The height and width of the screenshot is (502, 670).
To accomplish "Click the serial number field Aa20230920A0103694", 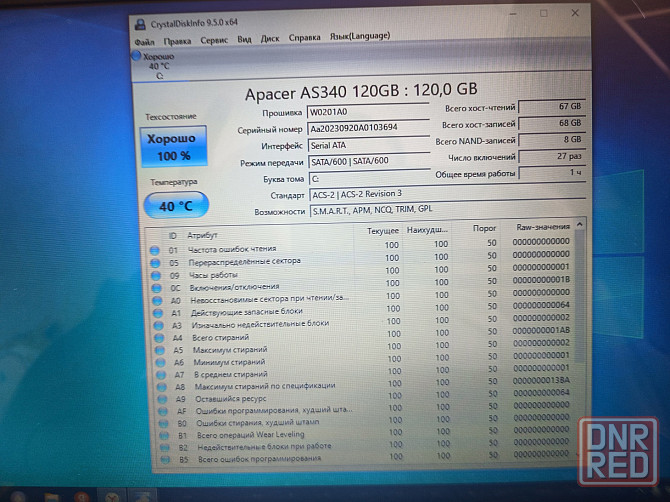I will 368,128.
